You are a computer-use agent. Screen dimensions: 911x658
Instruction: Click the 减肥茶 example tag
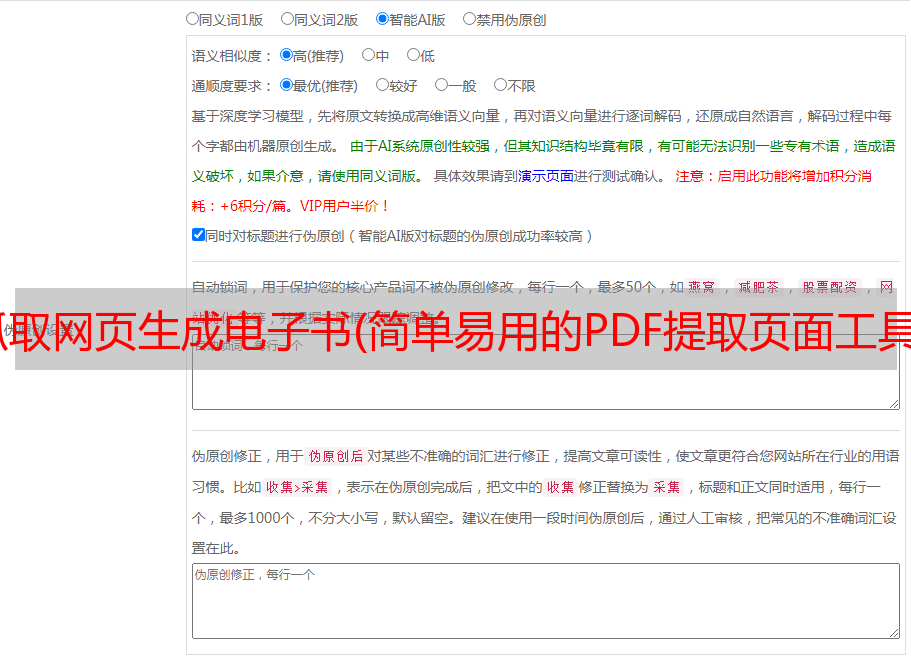[x=758, y=287]
